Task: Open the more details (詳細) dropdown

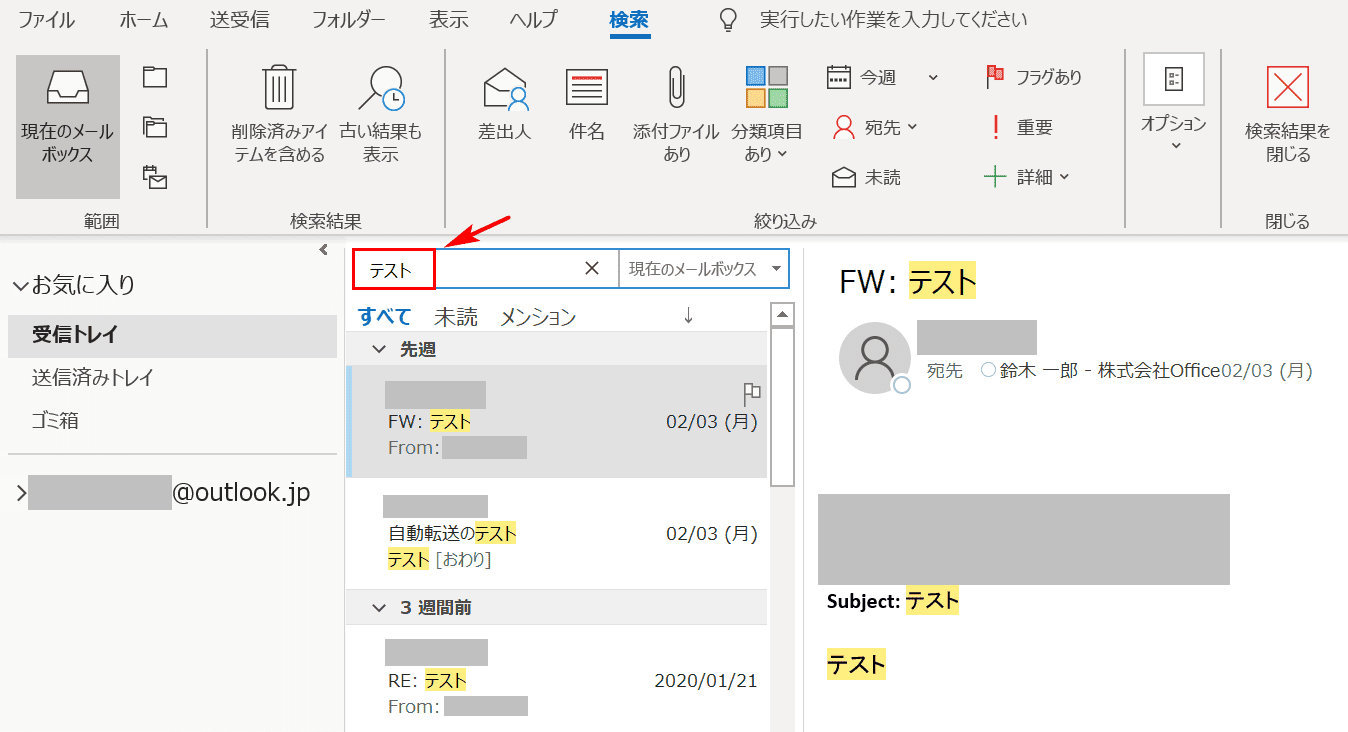Action: point(1027,177)
